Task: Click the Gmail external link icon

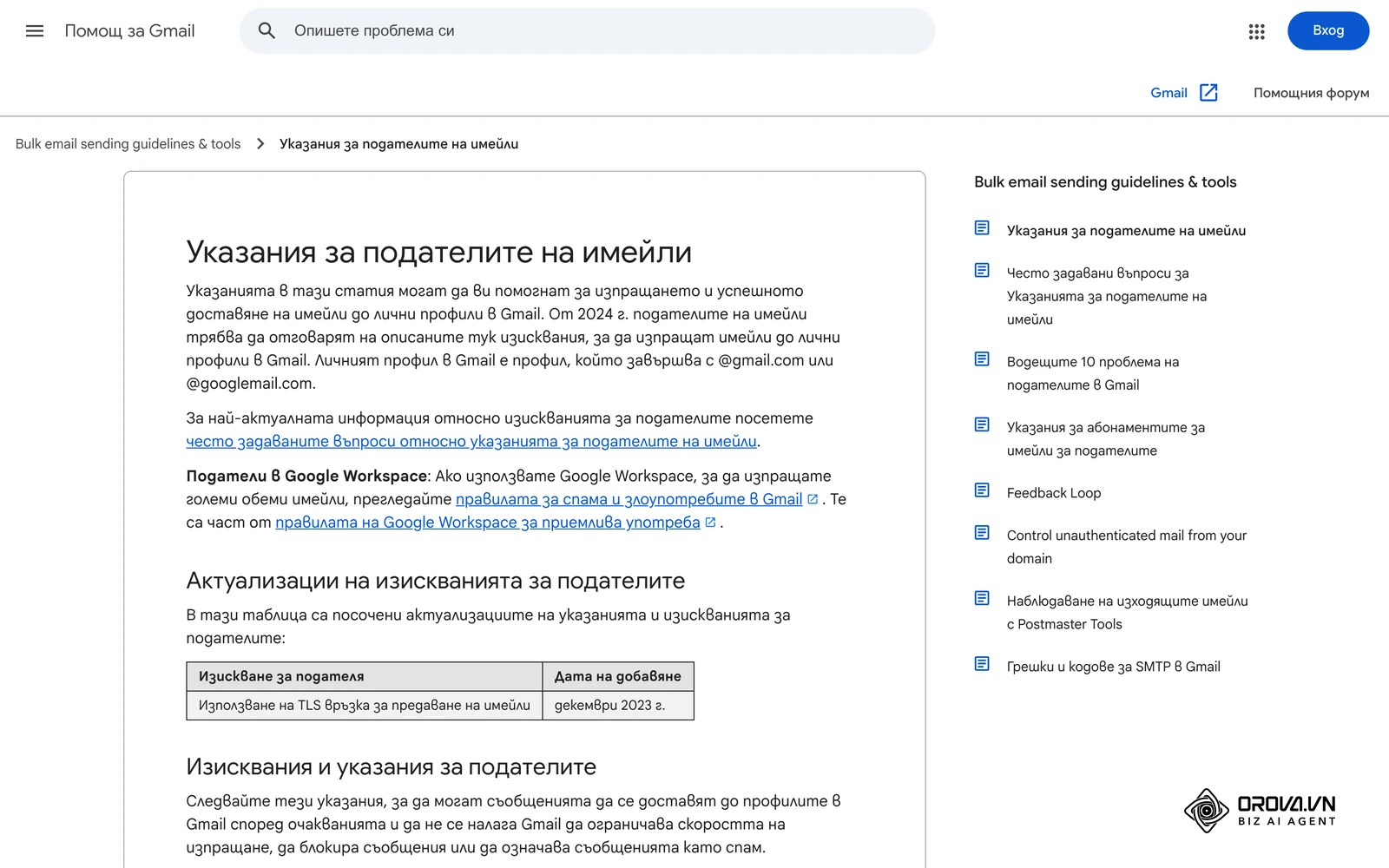Action: tap(1208, 93)
